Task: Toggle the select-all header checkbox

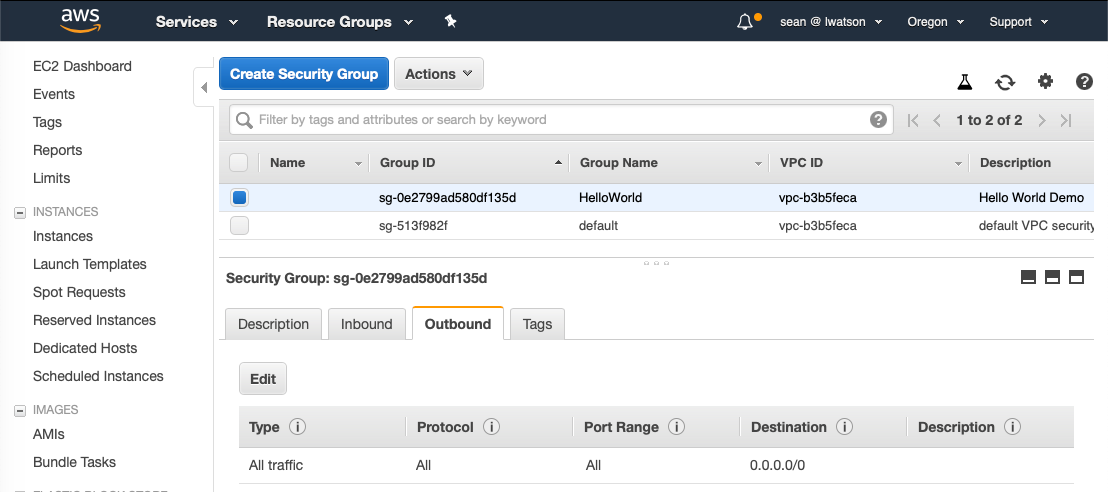Action: [x=239, y=162]
